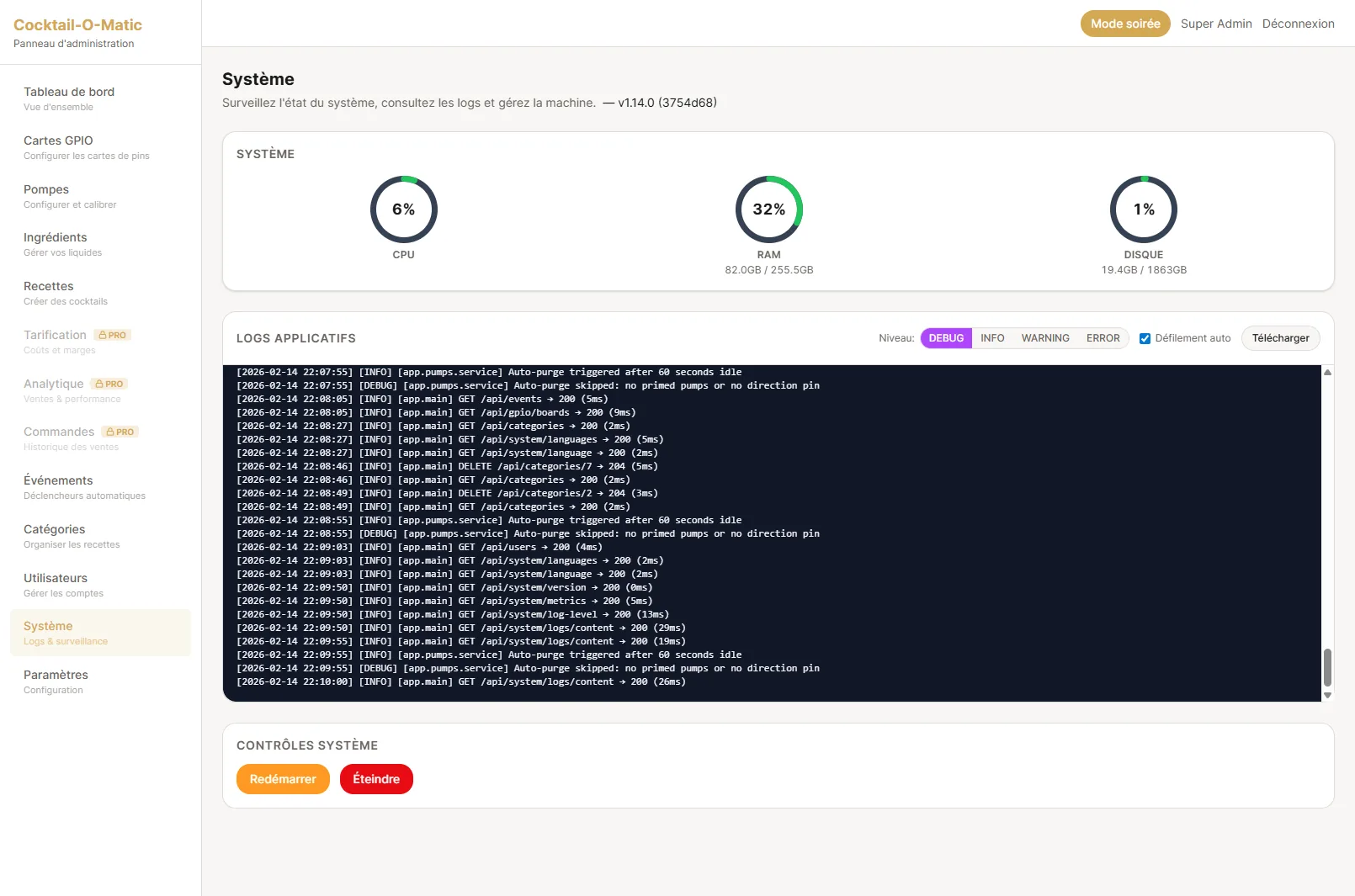The image size is (1355, 896).
Task: Click the Niveau: label
Action: tap(896, 338)
